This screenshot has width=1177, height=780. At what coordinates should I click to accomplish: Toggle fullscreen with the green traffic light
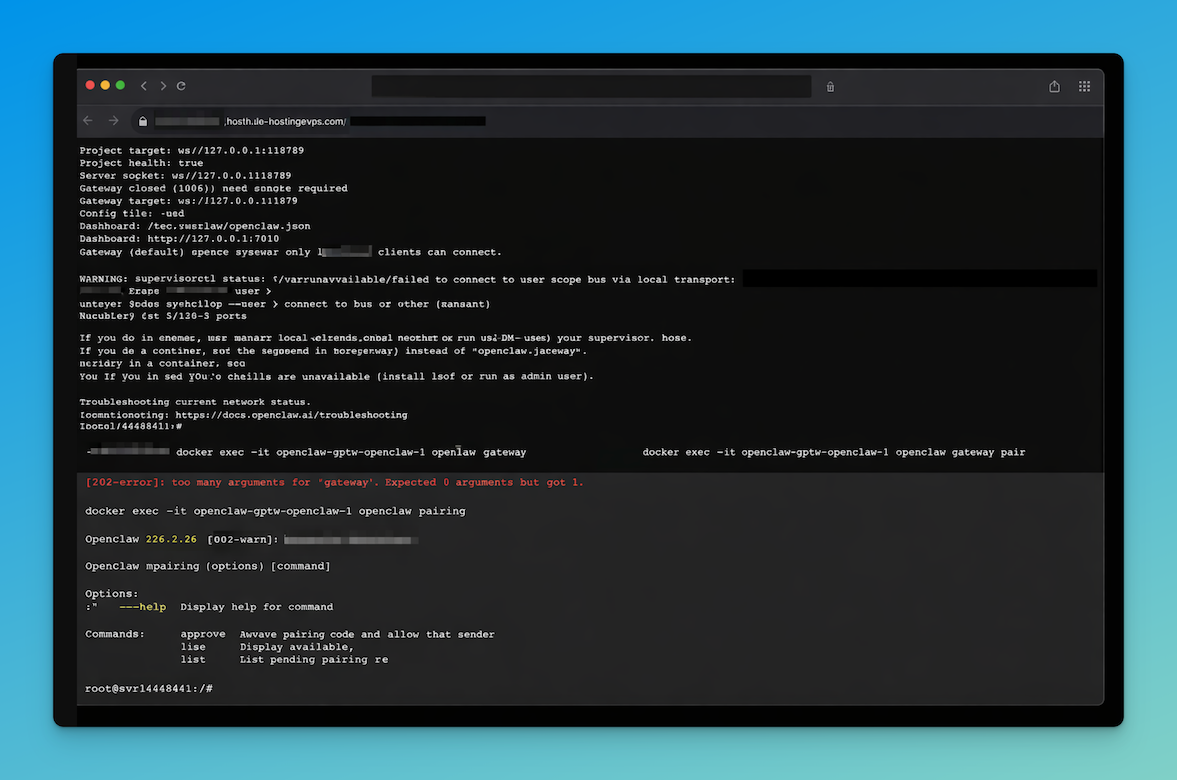pyautogui.click(x=119, y=86)
